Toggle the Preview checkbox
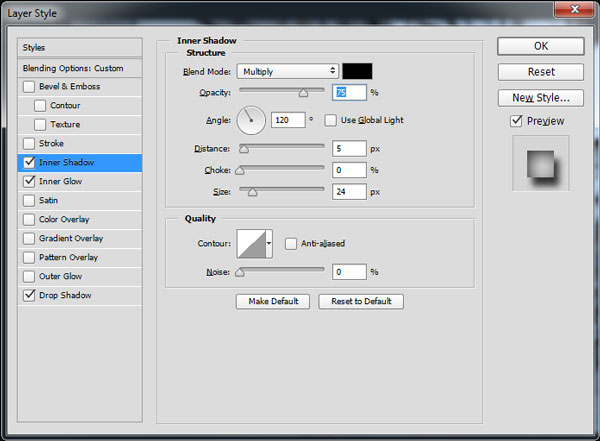This screenshot has width=600, height=441. tap(516, 121)
